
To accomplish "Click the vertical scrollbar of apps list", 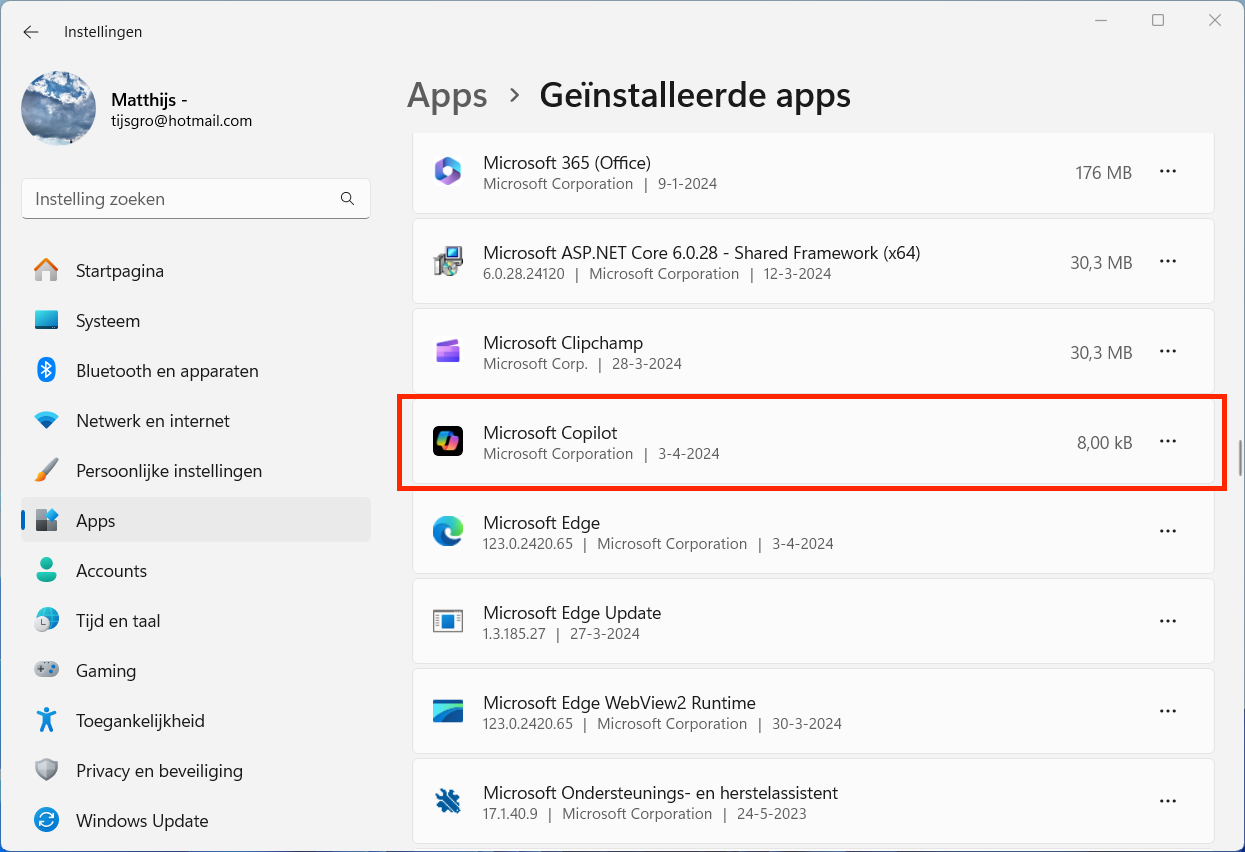I will click(x=1239, y=449).
